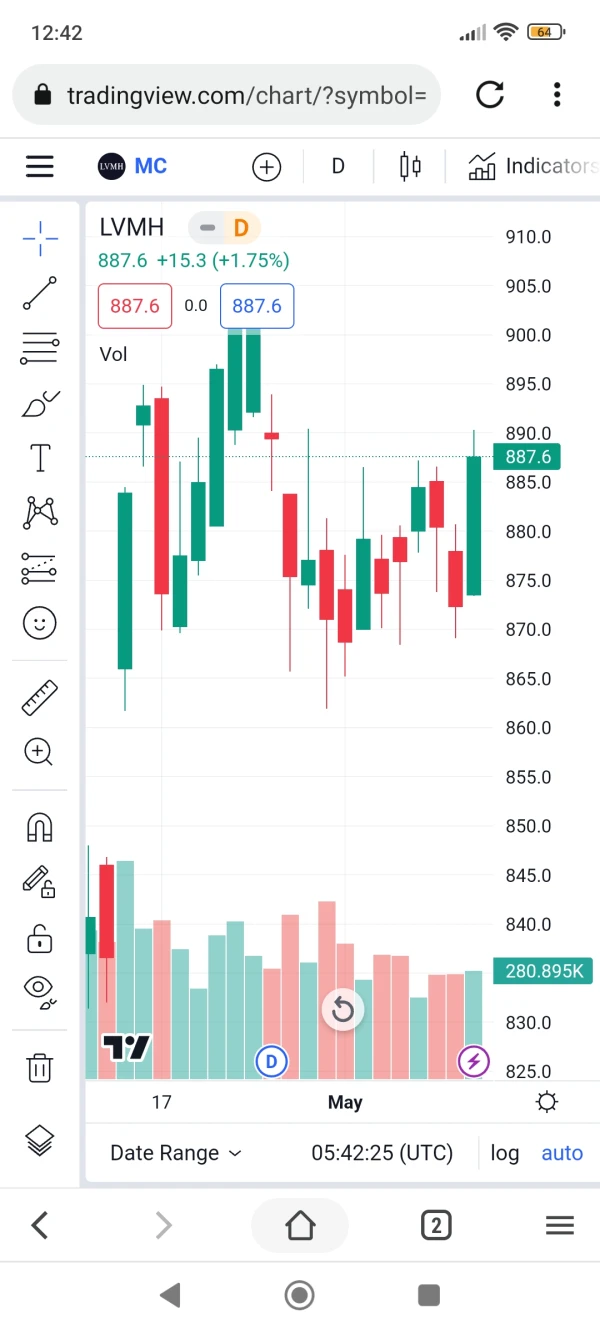
Task: Toggle lock all drawings padlock
Action: coord(40,938)
